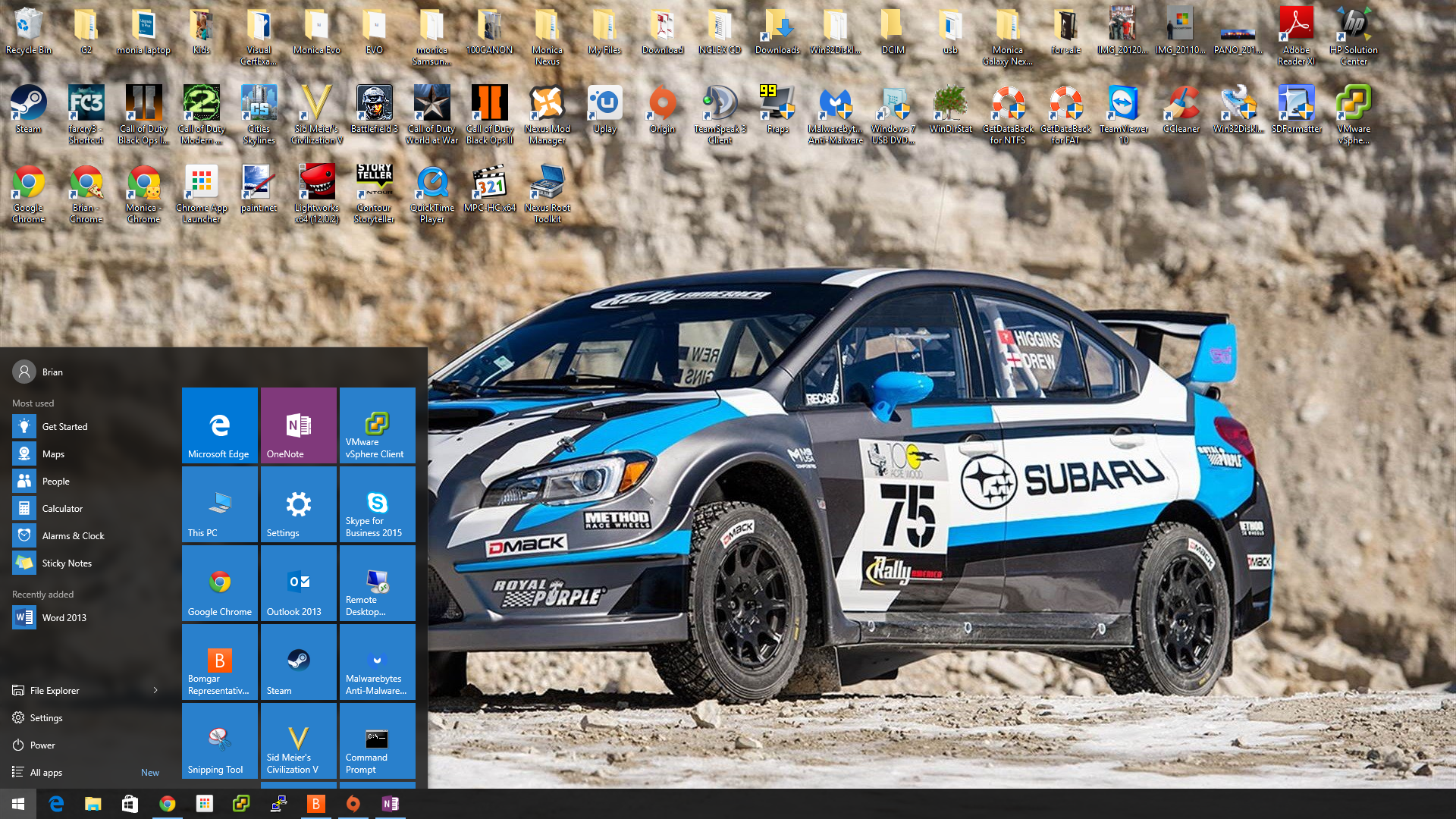The image size is (1456, 819).
Task: Open Remote Desktop tile
Action: 378,583
